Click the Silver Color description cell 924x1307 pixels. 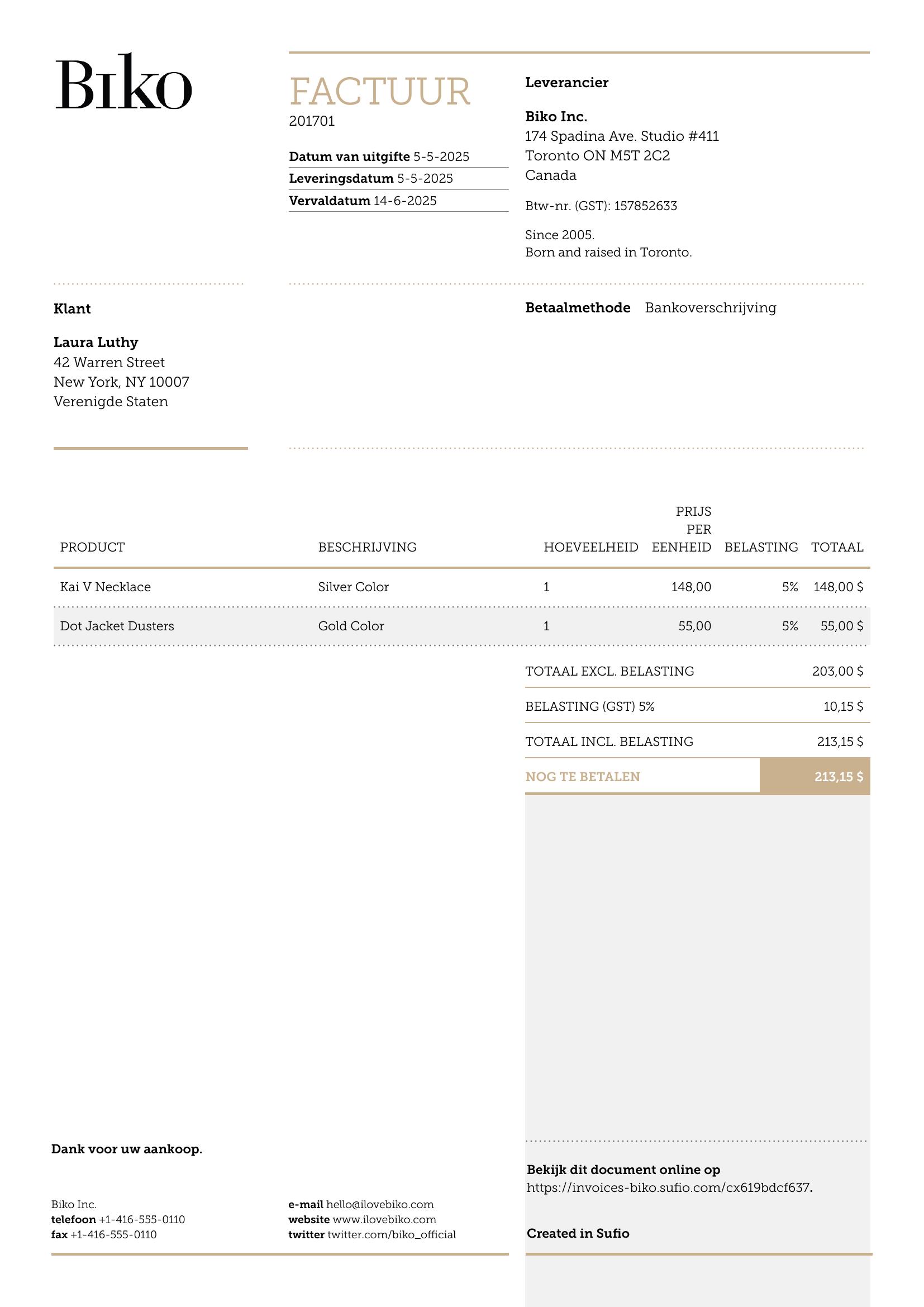pos(353,587)
